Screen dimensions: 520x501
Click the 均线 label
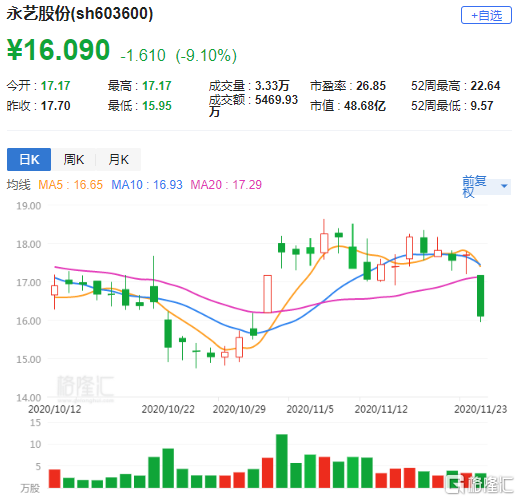point(19,185)
